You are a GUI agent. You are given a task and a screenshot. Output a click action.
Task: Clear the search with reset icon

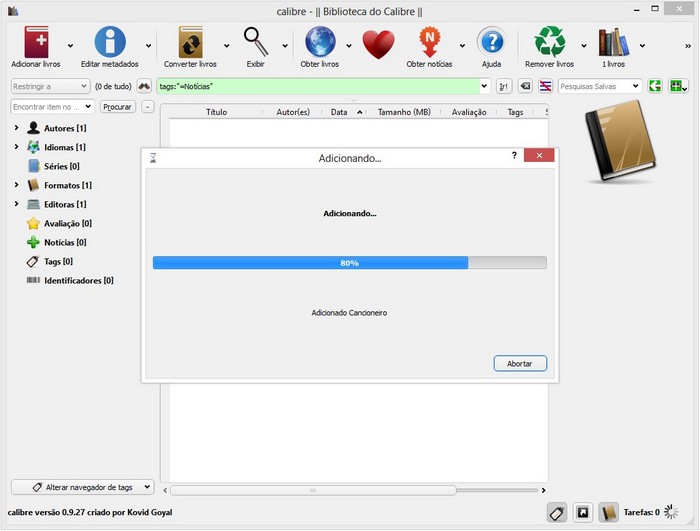point(525,86)
